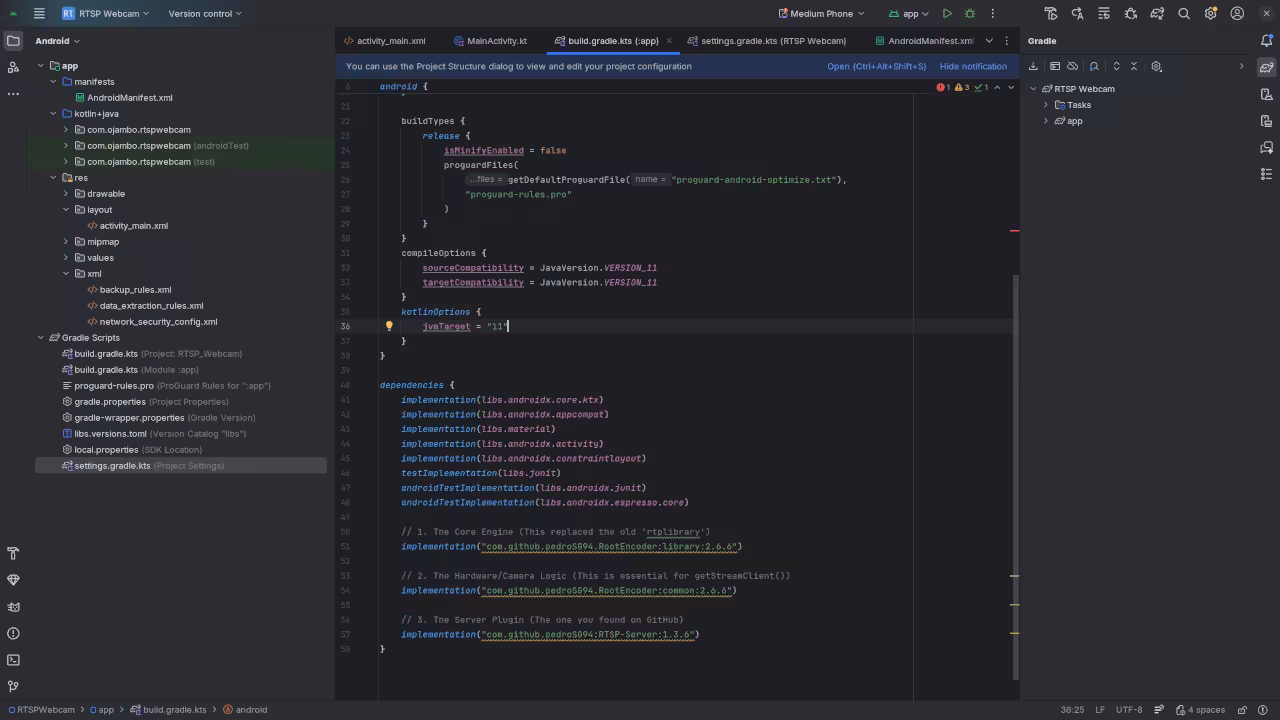Open the Build tool window hammer icon
This screenshot has height=720, width=1280.
(x=13, y=553)
